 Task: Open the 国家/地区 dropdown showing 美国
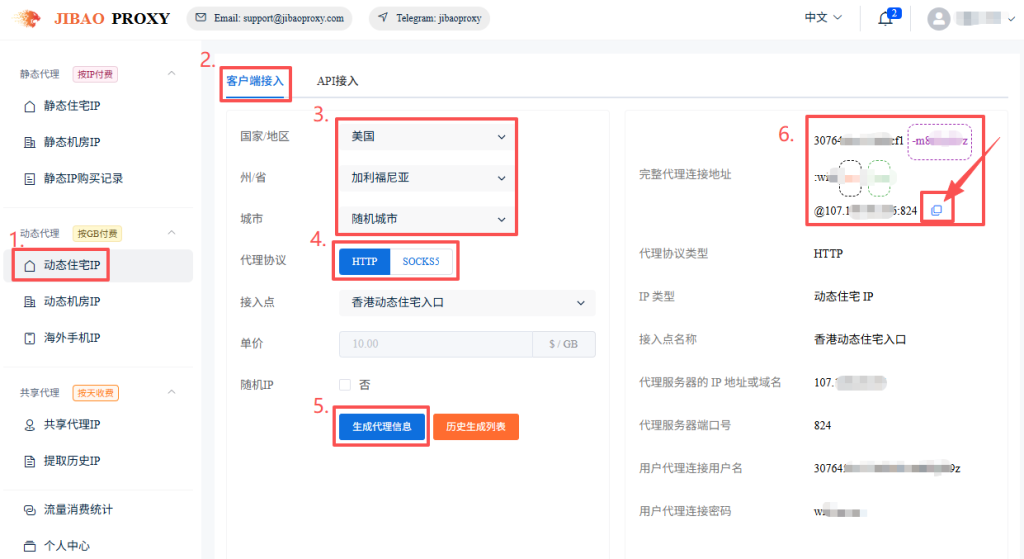pyautogui.click(x=428, y=136)
